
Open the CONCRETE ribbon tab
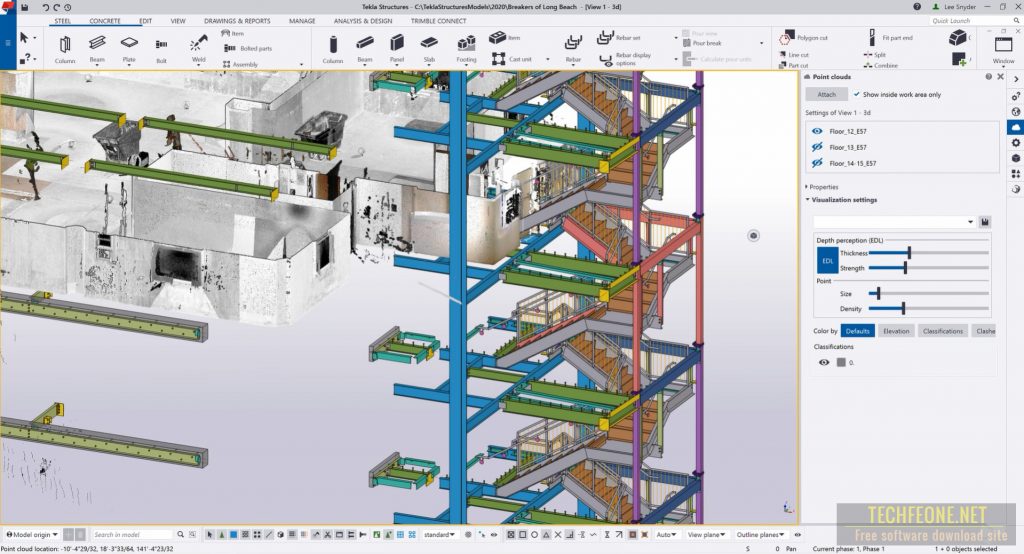pos(105,21)
